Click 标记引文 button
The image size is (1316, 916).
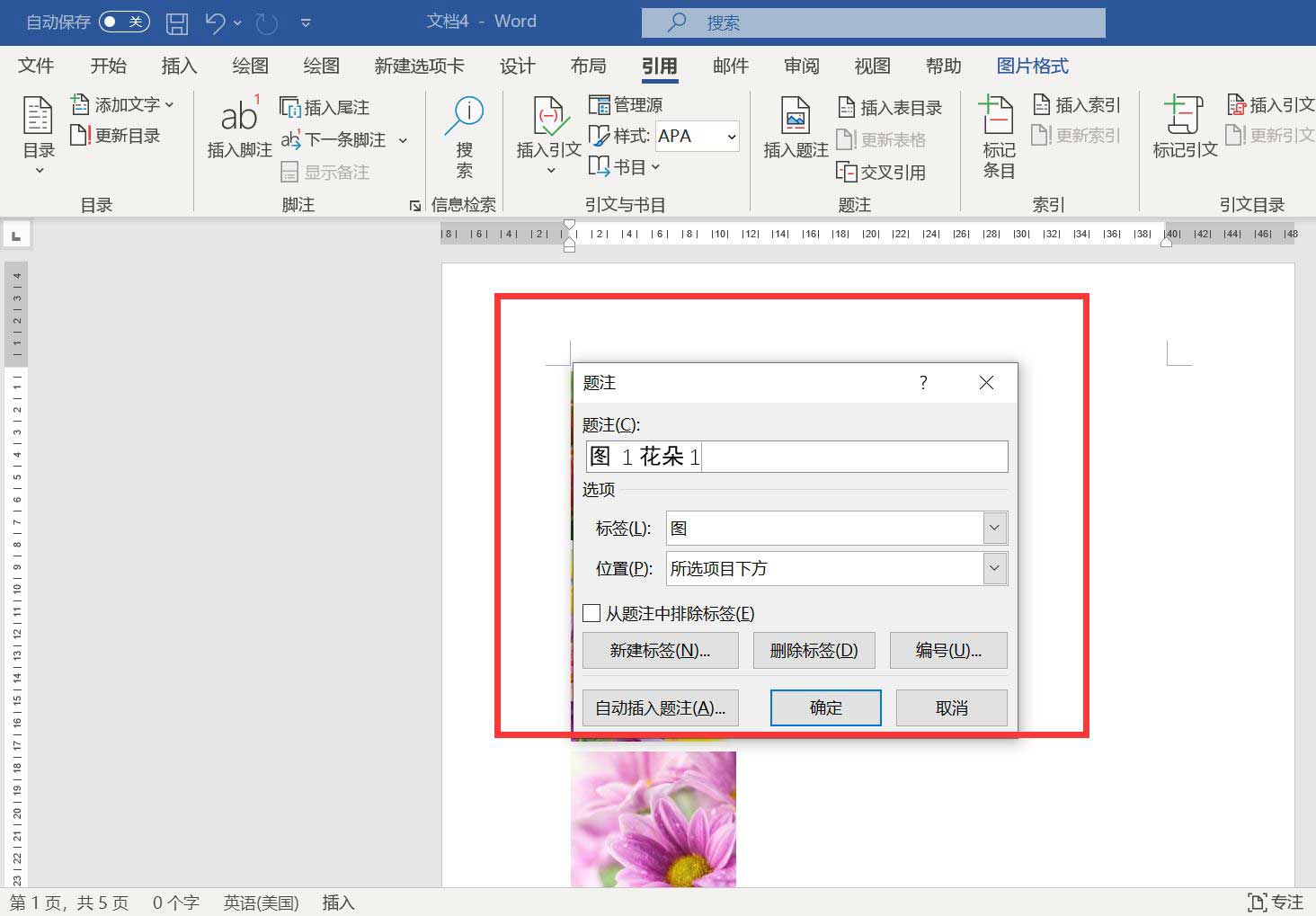click(x=1185, y=128)
